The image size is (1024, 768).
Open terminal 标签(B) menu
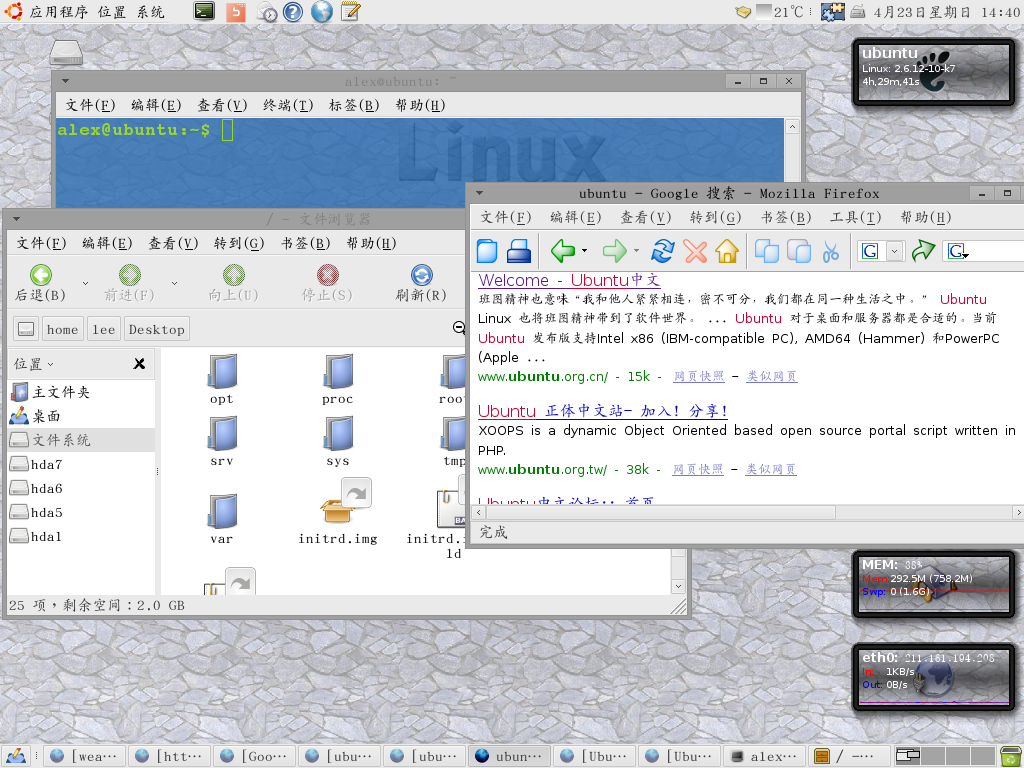354,105
